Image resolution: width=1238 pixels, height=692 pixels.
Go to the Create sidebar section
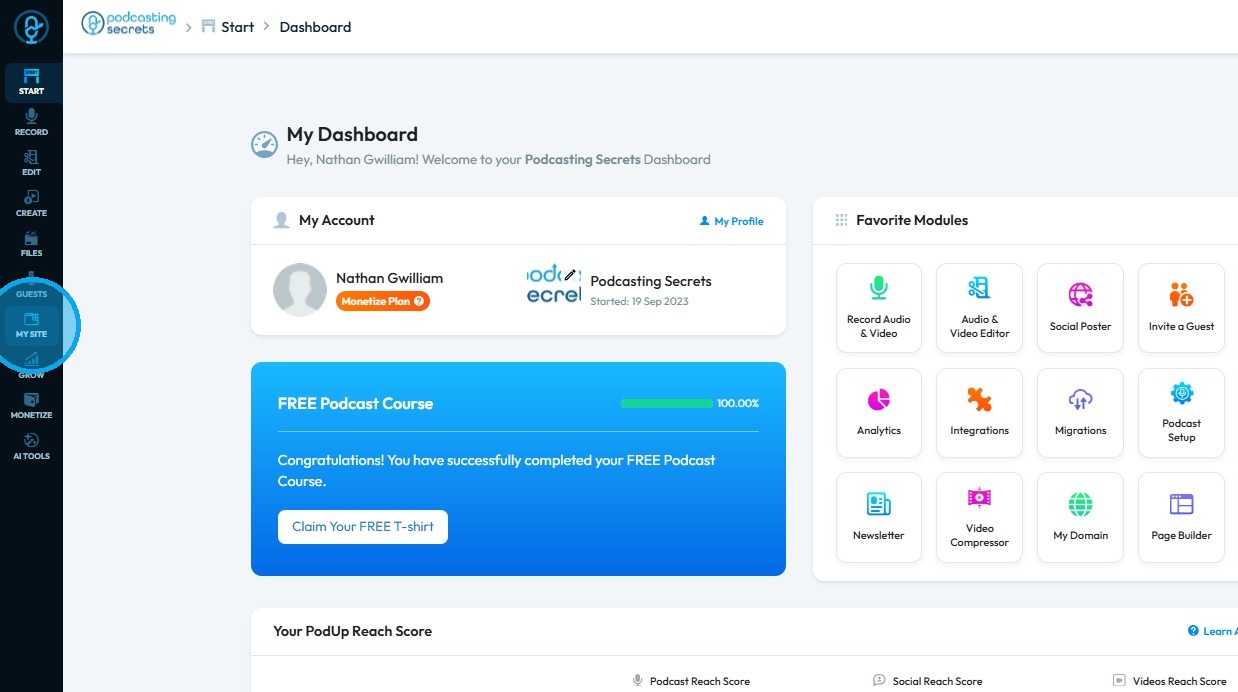pyautogui.click(x=31, y=203)
